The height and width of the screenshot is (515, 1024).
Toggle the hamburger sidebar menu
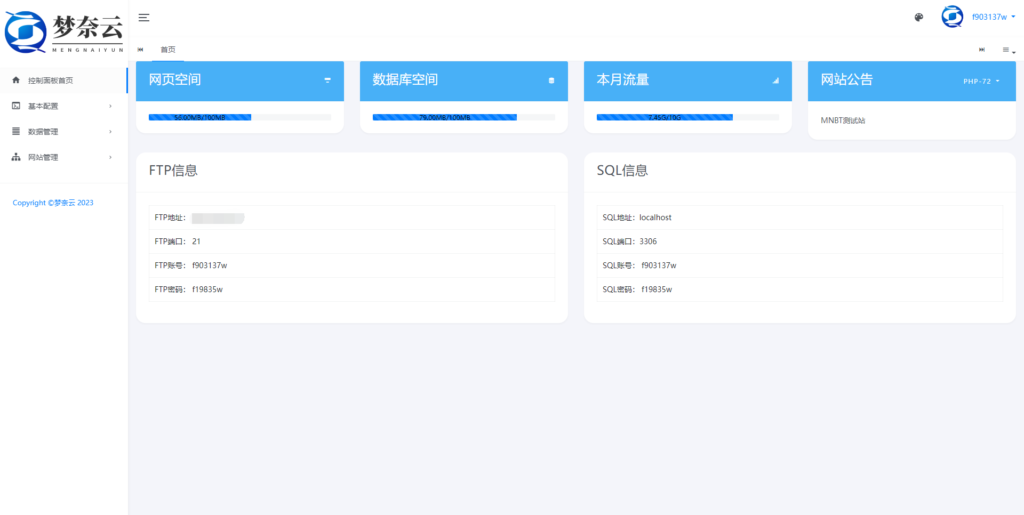[x=144, y=18]
